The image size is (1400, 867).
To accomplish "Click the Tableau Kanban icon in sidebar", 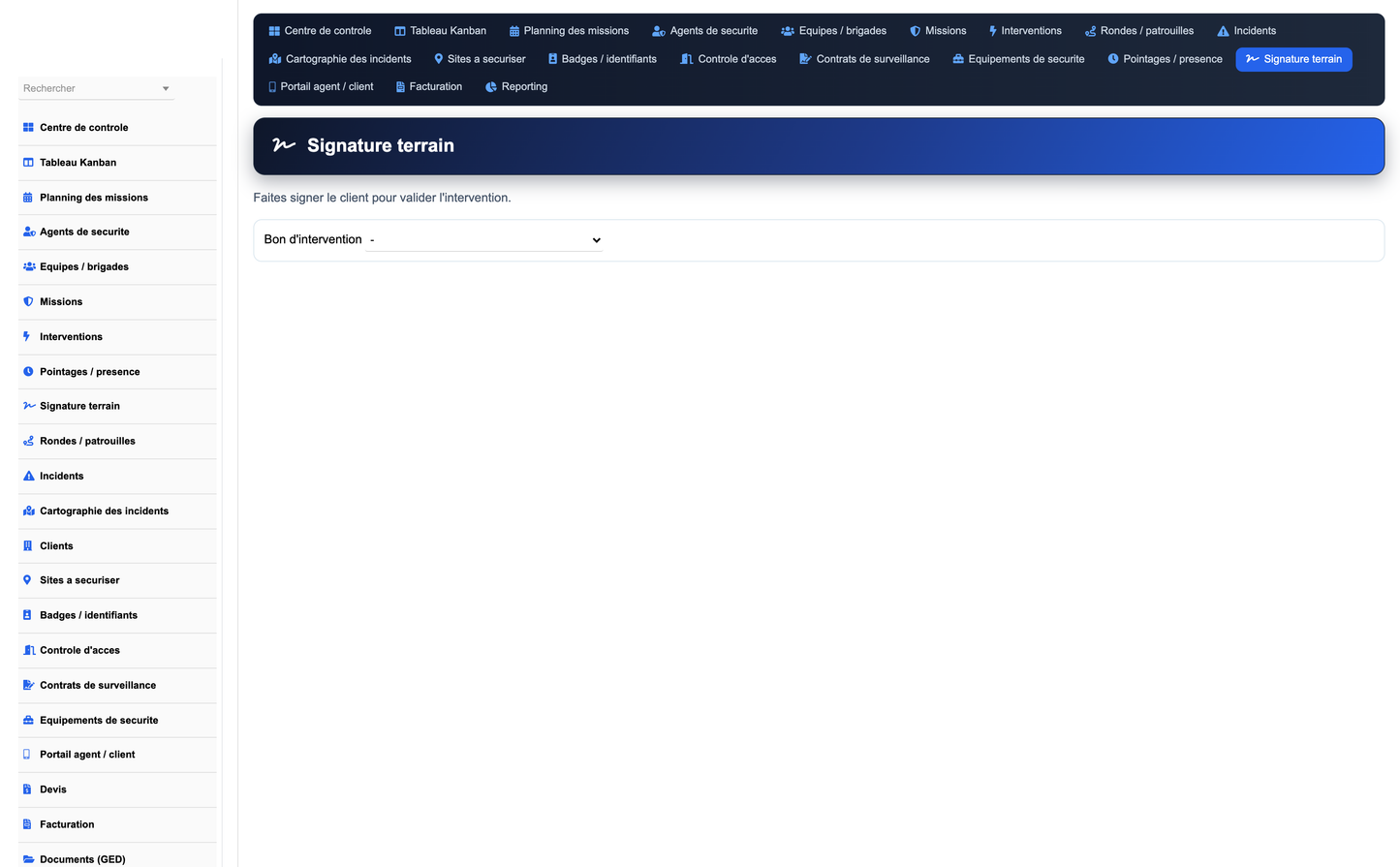I will (x=28, y=163).
